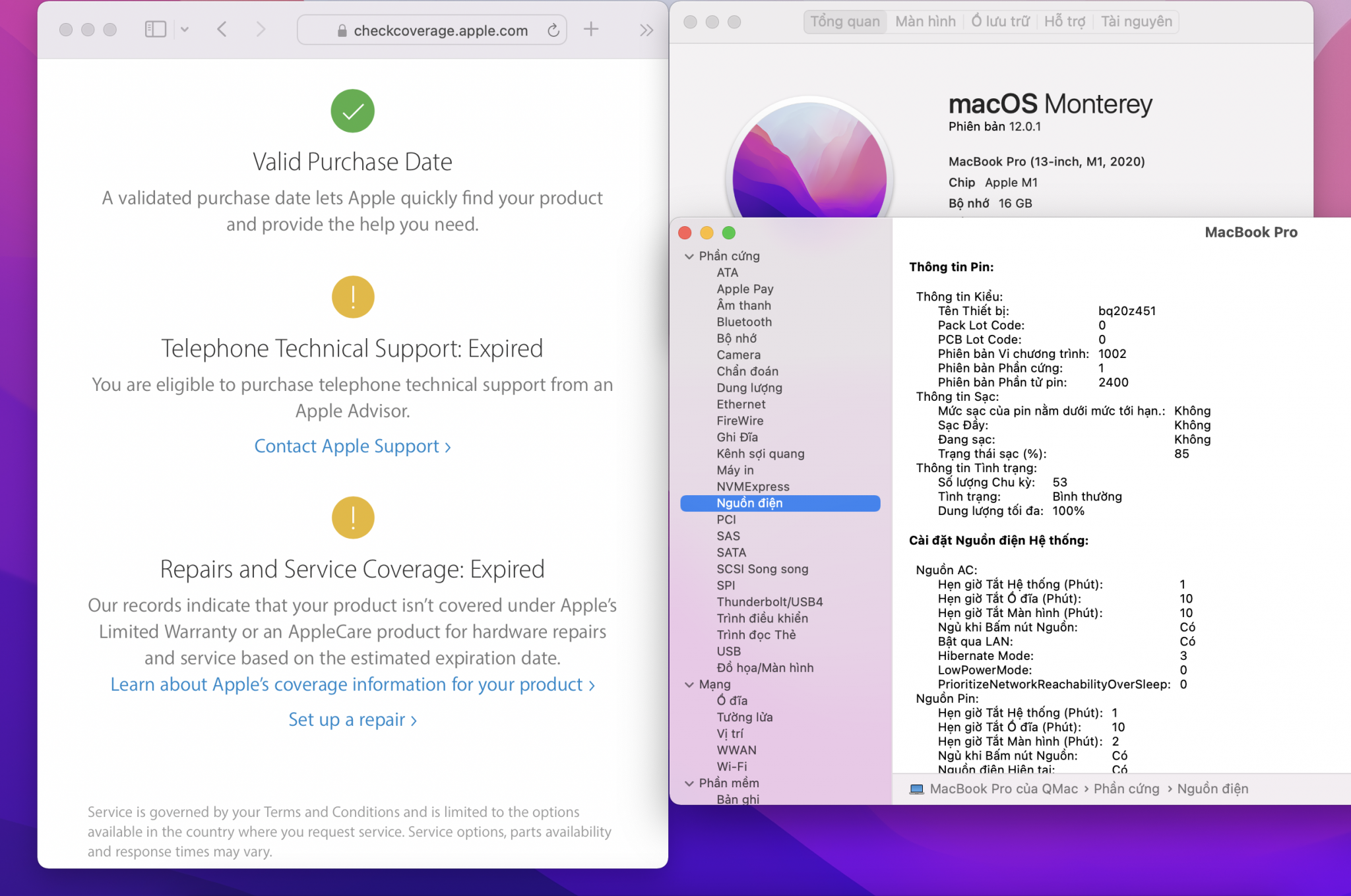Open the Contact Apple Support link

(352, 446)
